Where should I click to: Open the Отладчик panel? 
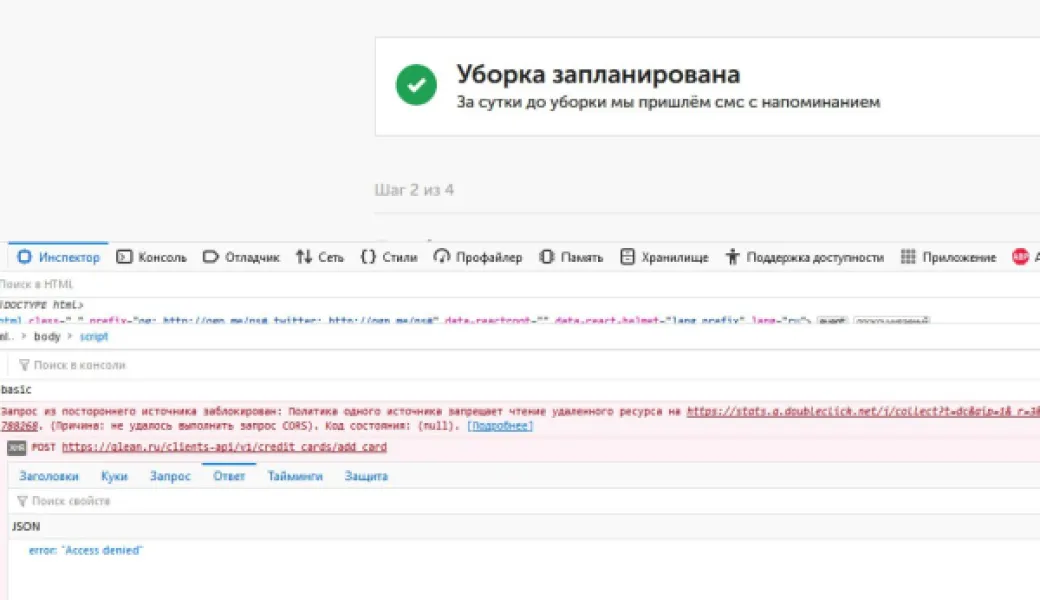pyautogui.click(x=241, y=257)
